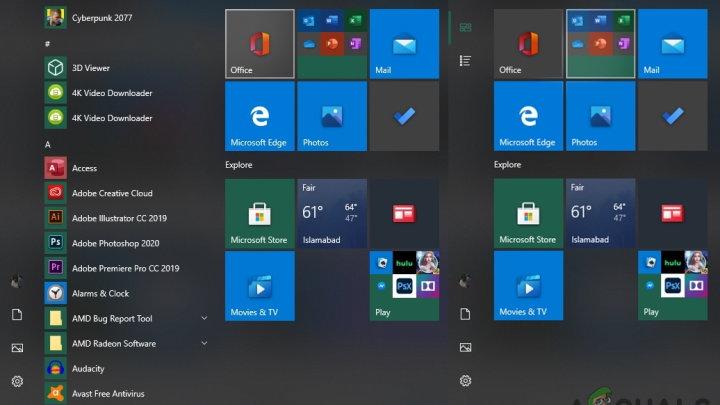The width and height of the screenshot is (720, 405).
Task: Open Dolby app in Play folder of tiles-only menu
Action: 696,286
